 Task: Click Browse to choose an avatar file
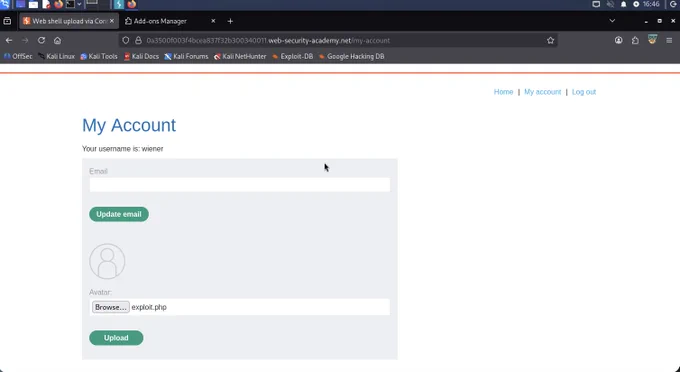tap(111, 307)
